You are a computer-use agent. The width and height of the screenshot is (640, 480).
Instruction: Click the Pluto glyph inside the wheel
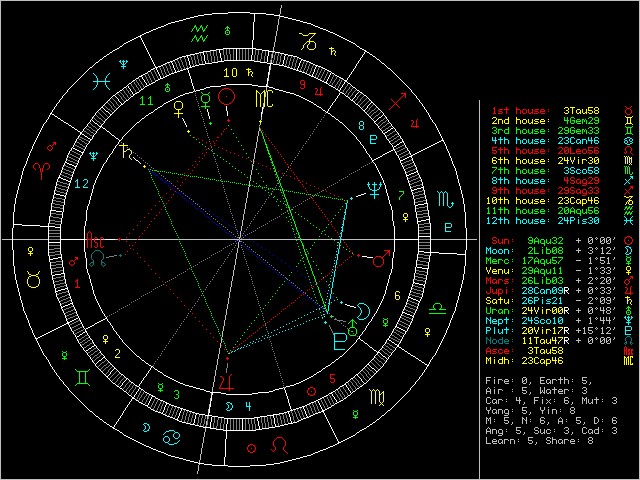click(x=341, y=340)
